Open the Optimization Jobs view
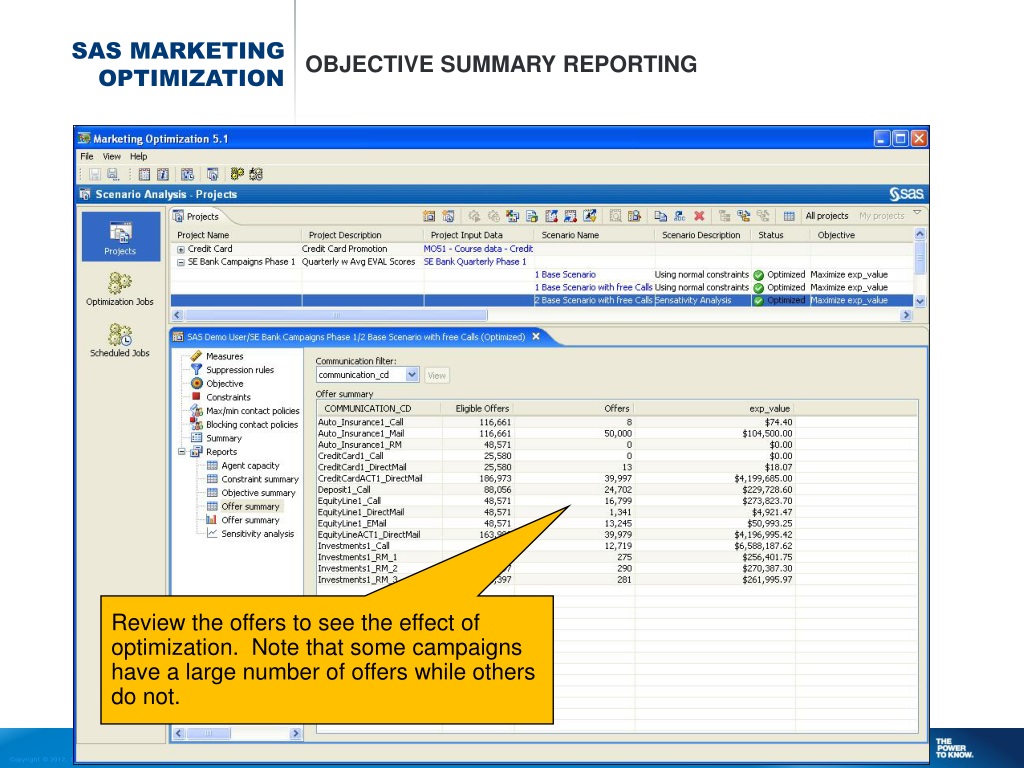The image size is (1024, 768). coord(120,288)
